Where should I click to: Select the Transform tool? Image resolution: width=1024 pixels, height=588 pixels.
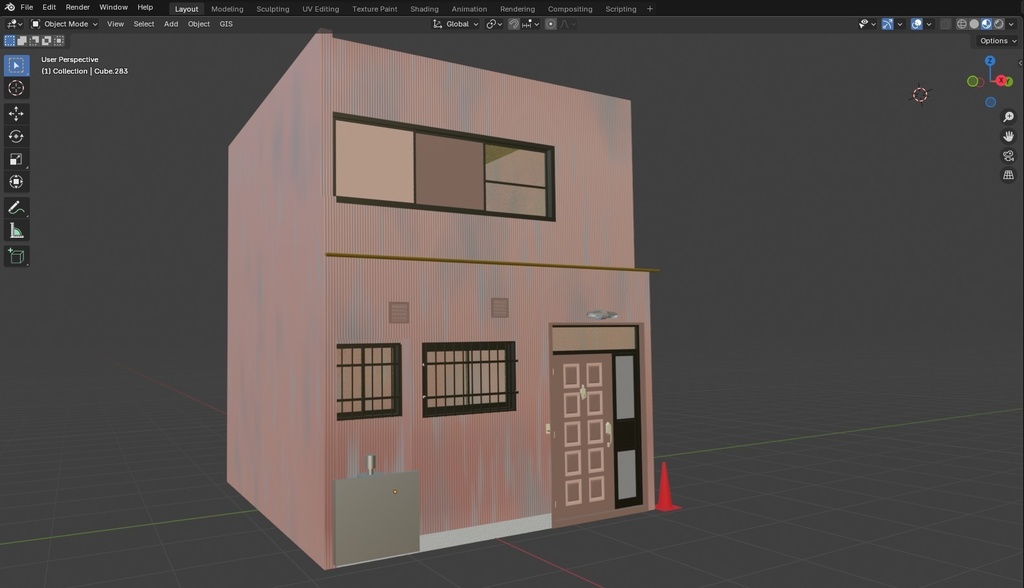[x=16, y=182]
